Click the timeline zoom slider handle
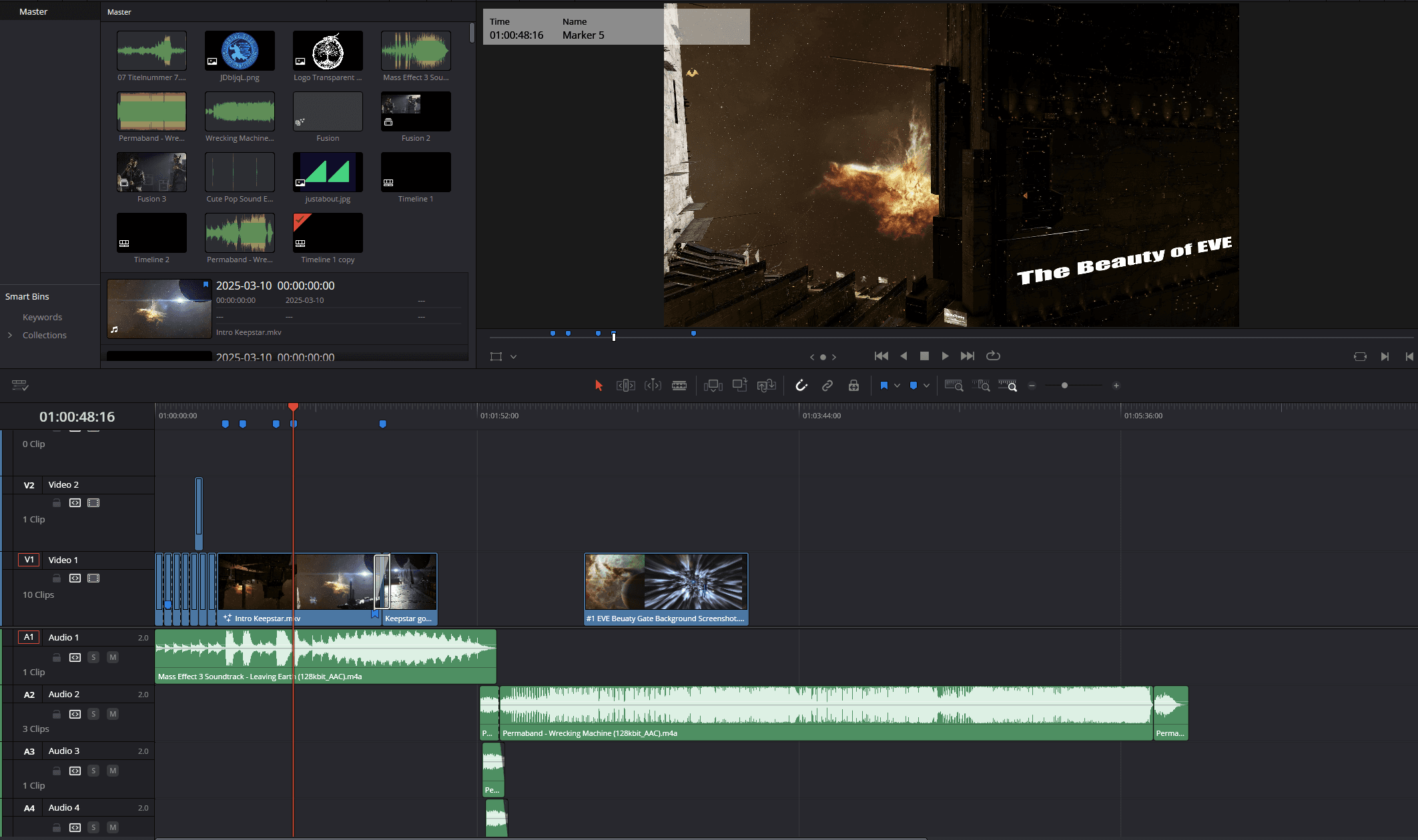Screen dimensions: 1418x840 point(1064,386)
